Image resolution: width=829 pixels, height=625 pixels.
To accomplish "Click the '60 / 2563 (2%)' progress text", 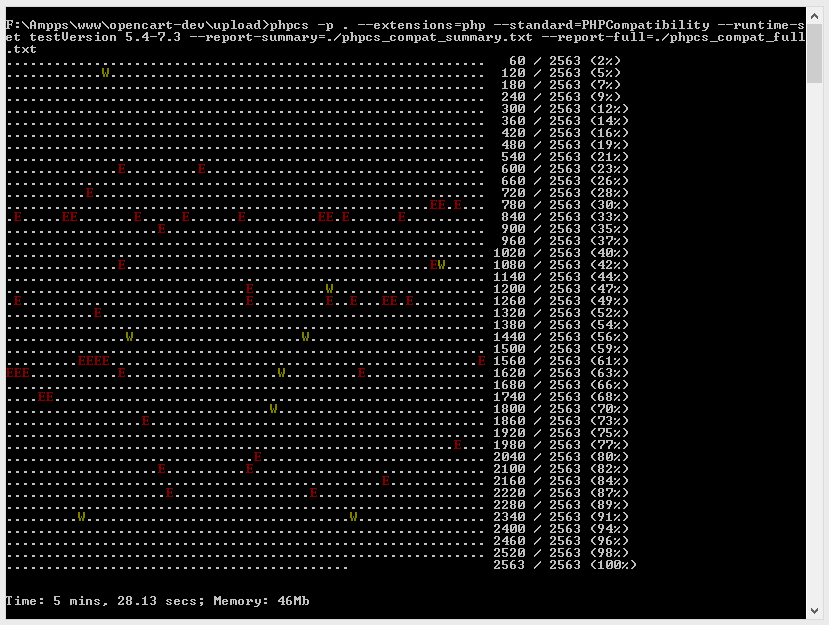I will coord(565,61).
